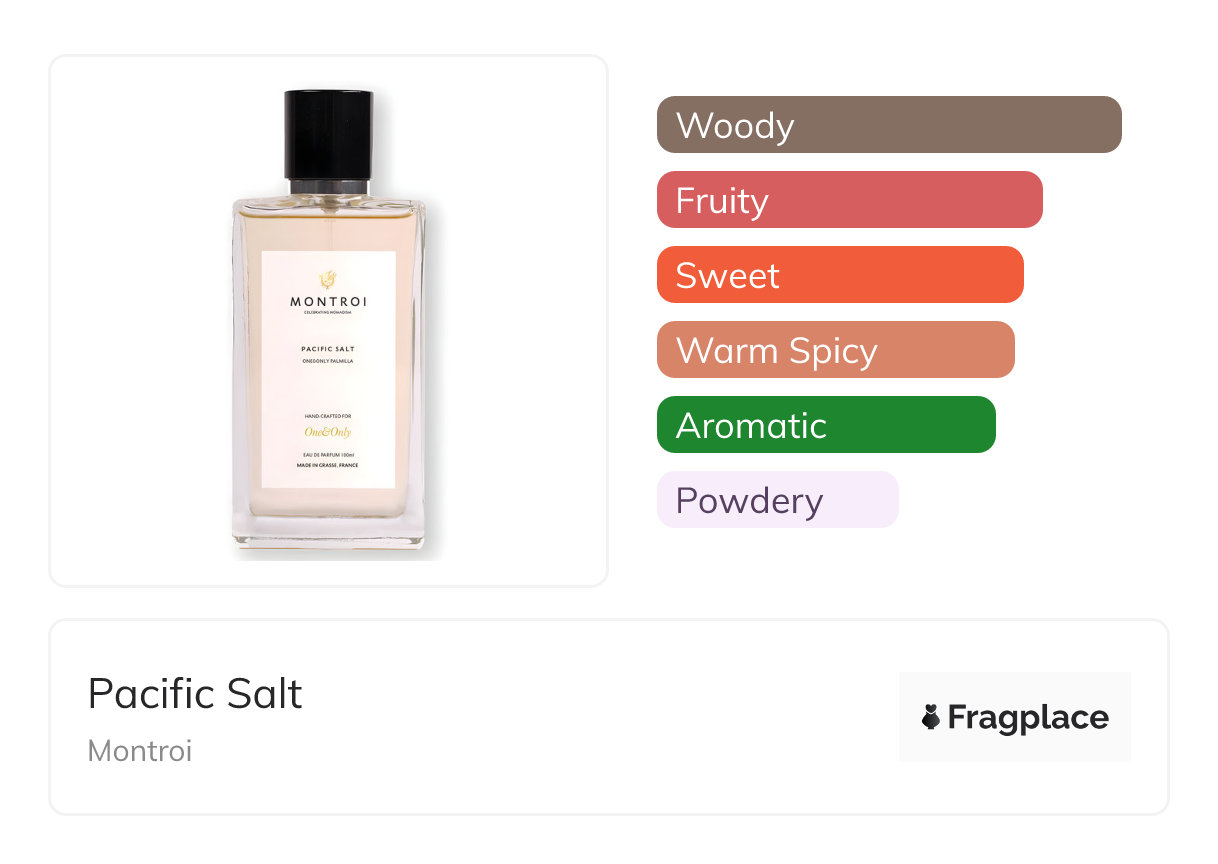Select the Woody accord bar
Image resolution: width=1218 pixels, height=864 pixels.
pos(888,125)
